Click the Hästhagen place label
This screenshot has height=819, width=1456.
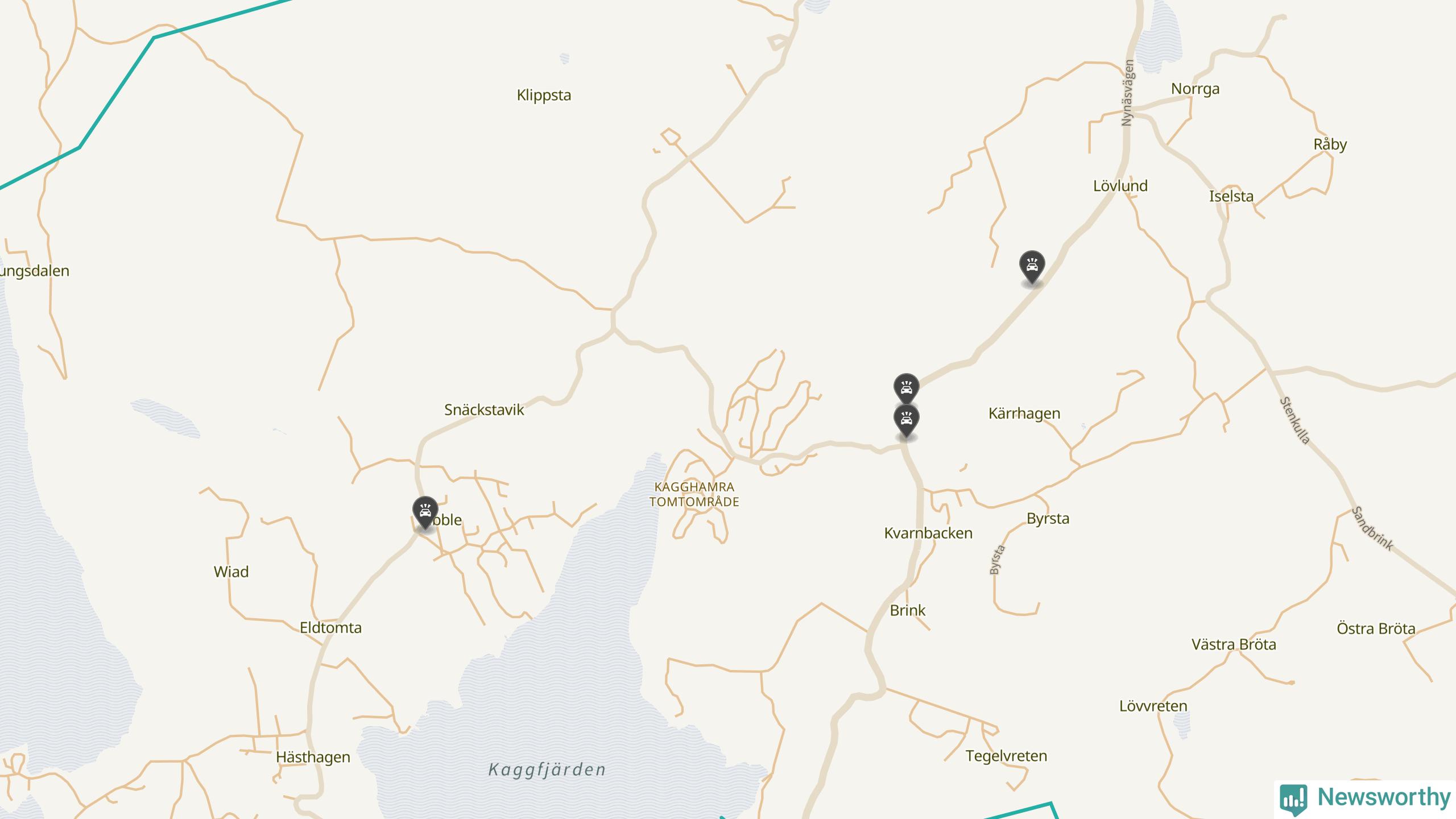313,758
